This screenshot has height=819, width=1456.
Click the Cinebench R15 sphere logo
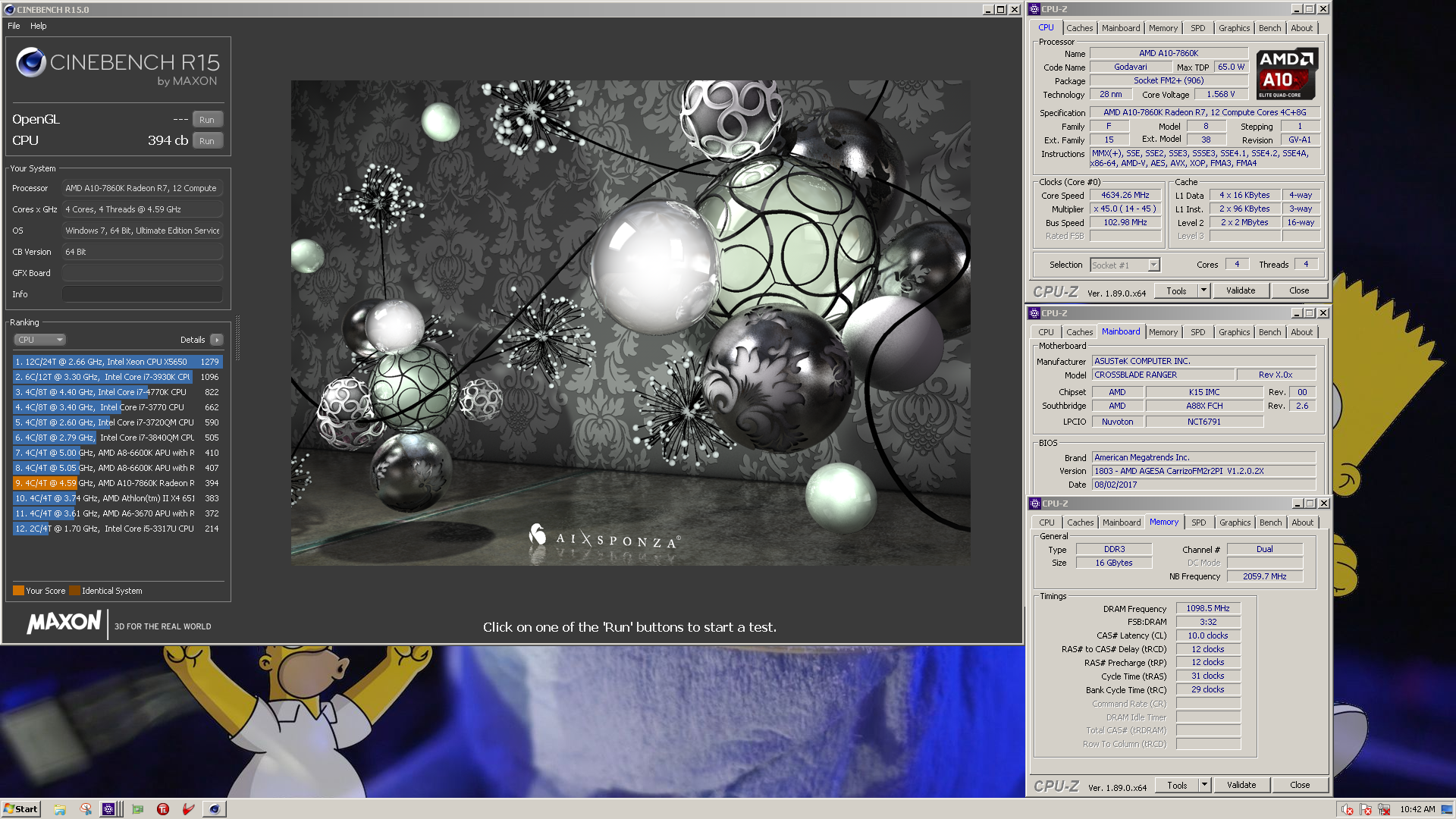click(x=31, y=62)
